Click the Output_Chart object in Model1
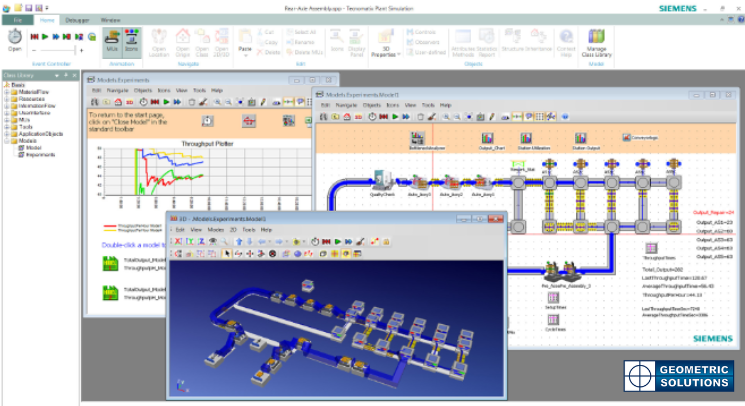This screenshot has width=745, height=406. pyautogui.click(x=487, y=138)
